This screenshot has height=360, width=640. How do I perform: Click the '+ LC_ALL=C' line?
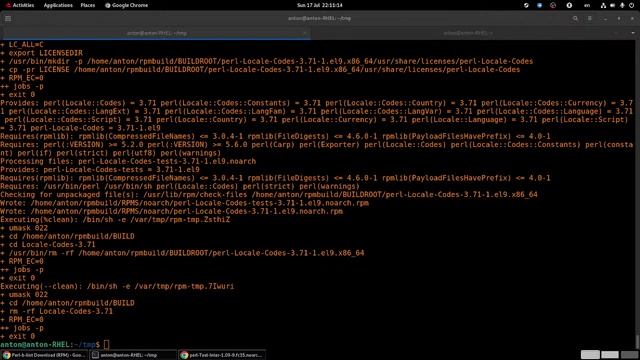pyautogui.click(x=22, y=44)
